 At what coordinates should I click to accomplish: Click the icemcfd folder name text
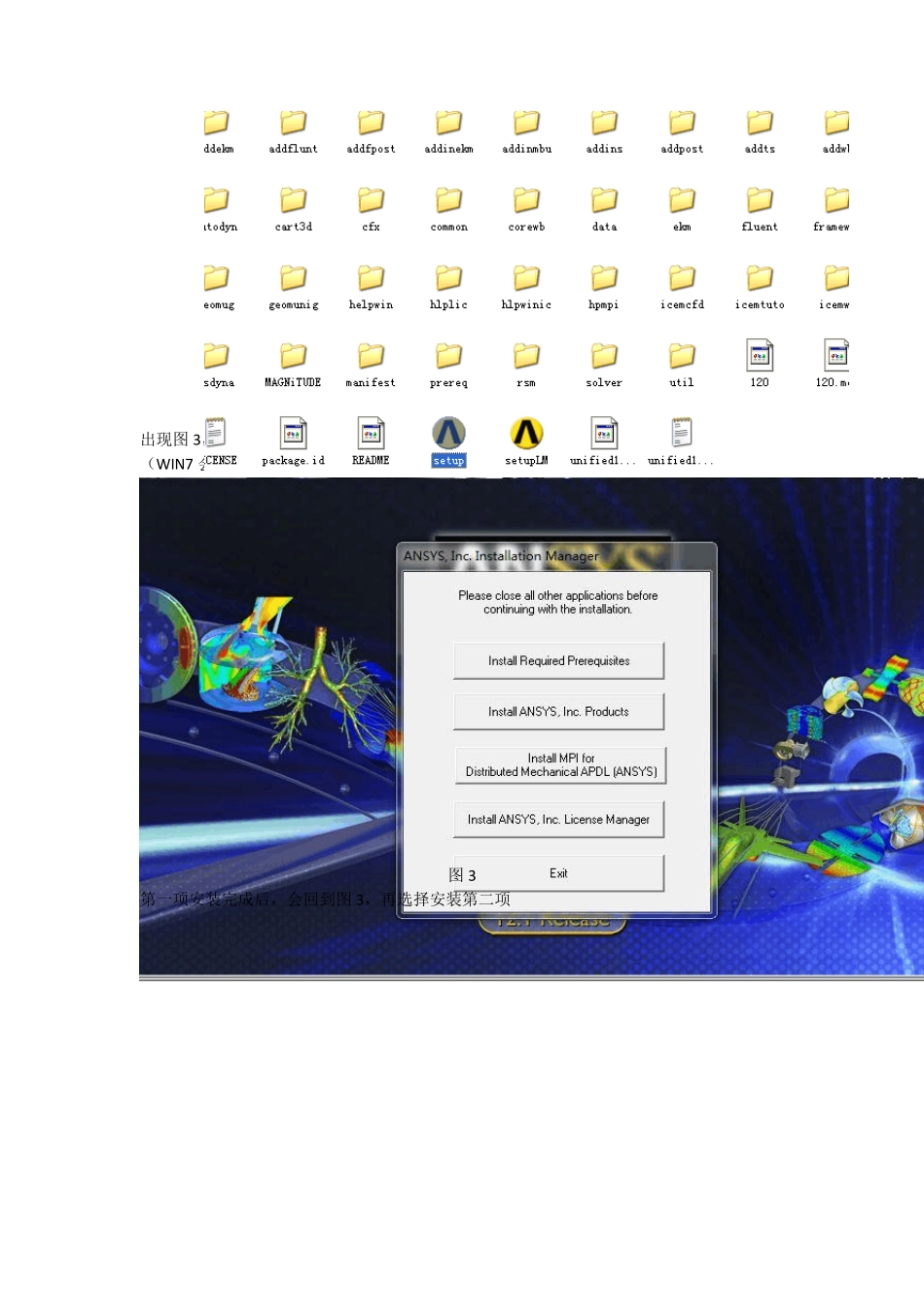(x=682, y=304)
